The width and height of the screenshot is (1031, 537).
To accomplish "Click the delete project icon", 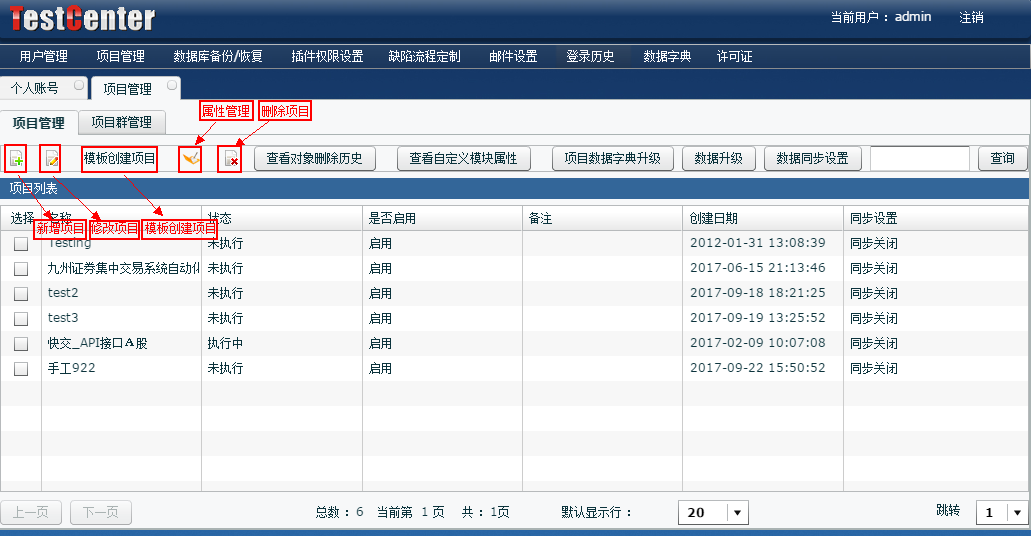I will coord(231,158).
